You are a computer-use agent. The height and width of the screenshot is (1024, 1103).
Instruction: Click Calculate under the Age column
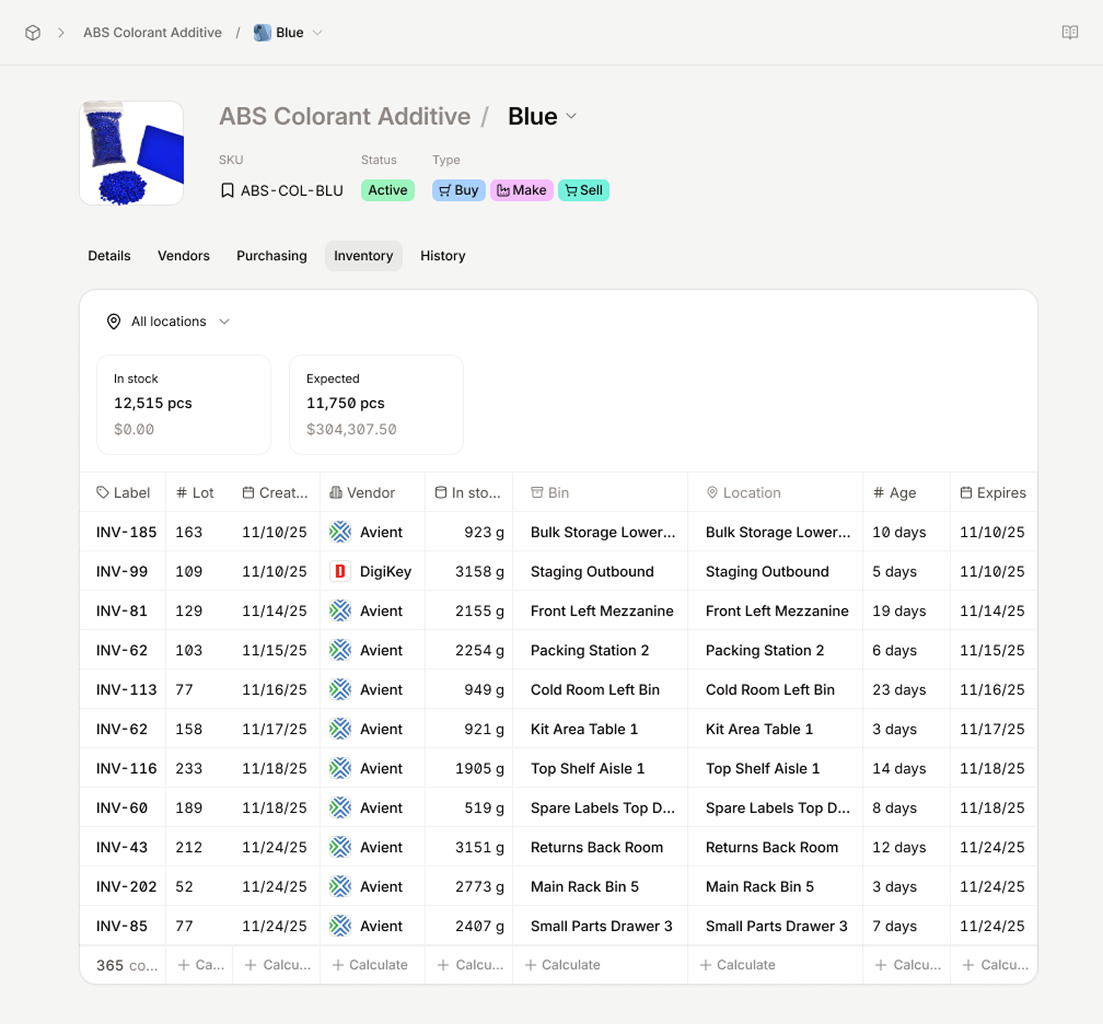click(907, 966)
